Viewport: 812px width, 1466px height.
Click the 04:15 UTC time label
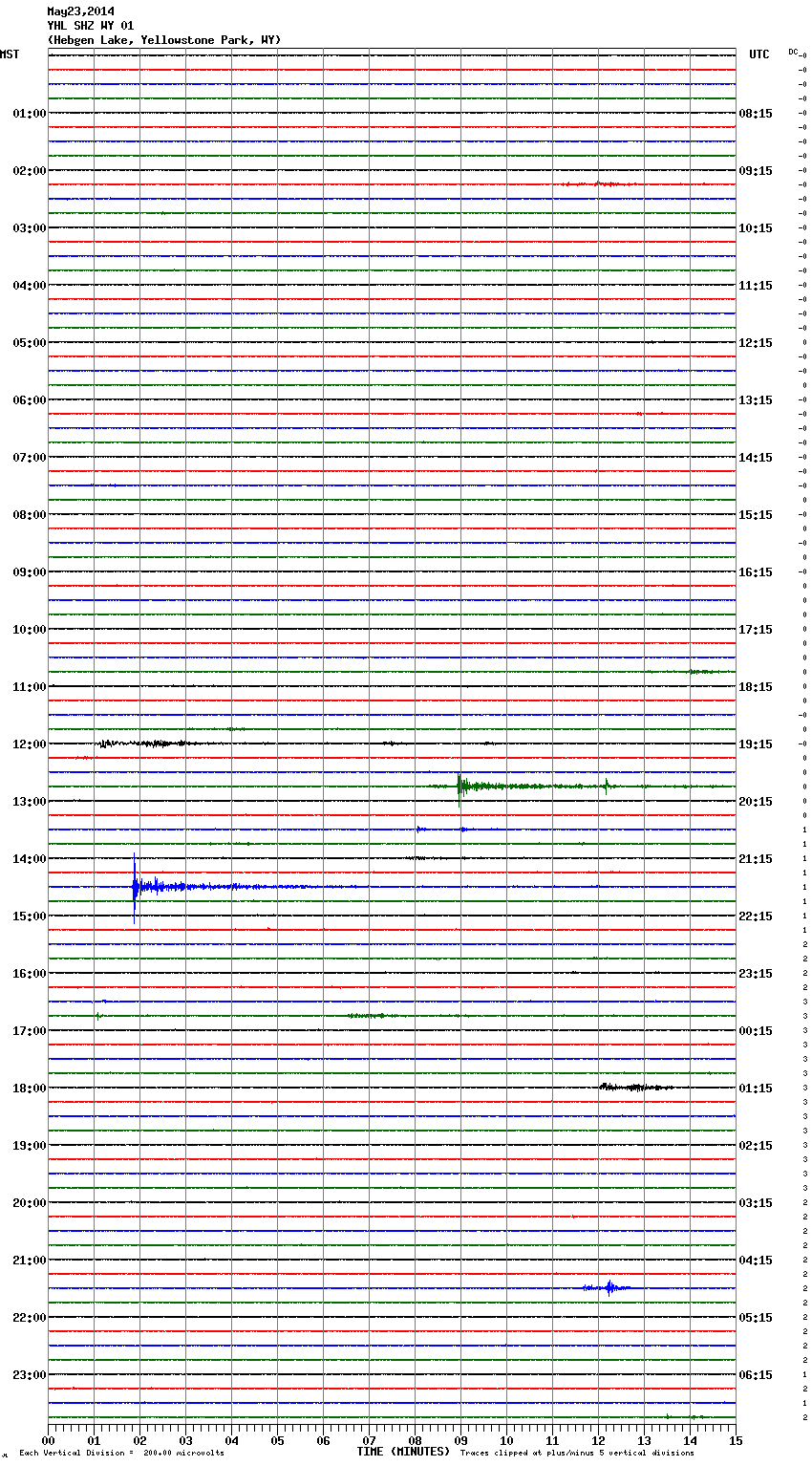click(x=756, y=1261)
